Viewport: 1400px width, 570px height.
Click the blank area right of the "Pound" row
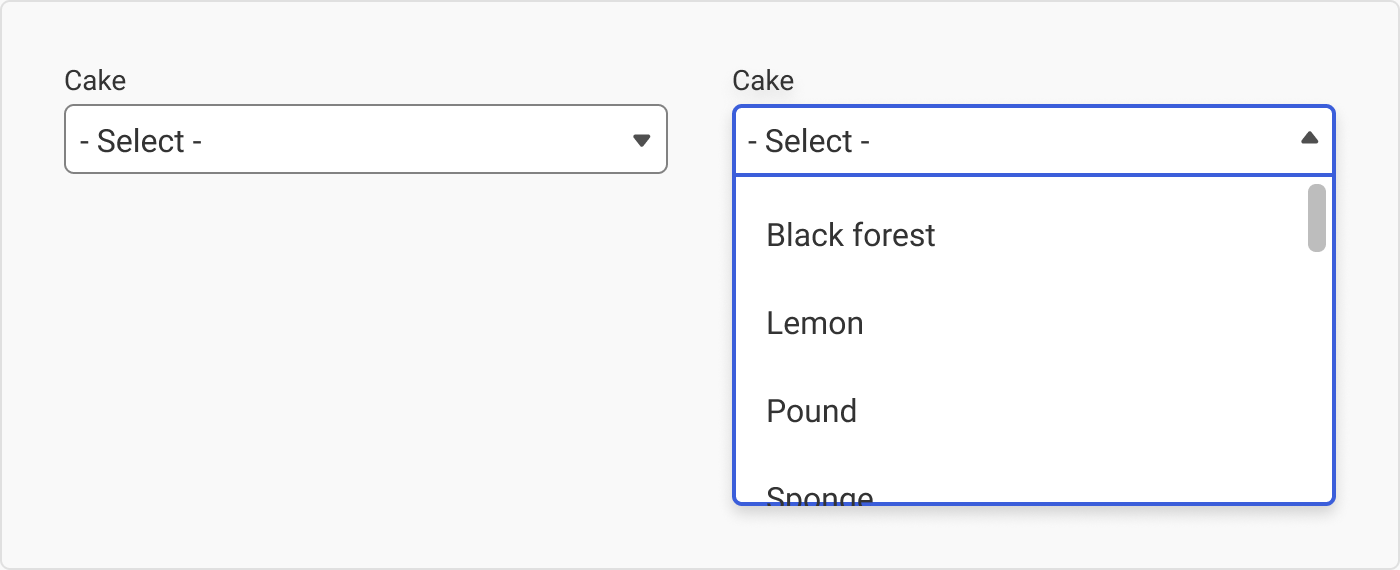[x=1080, y=411]
